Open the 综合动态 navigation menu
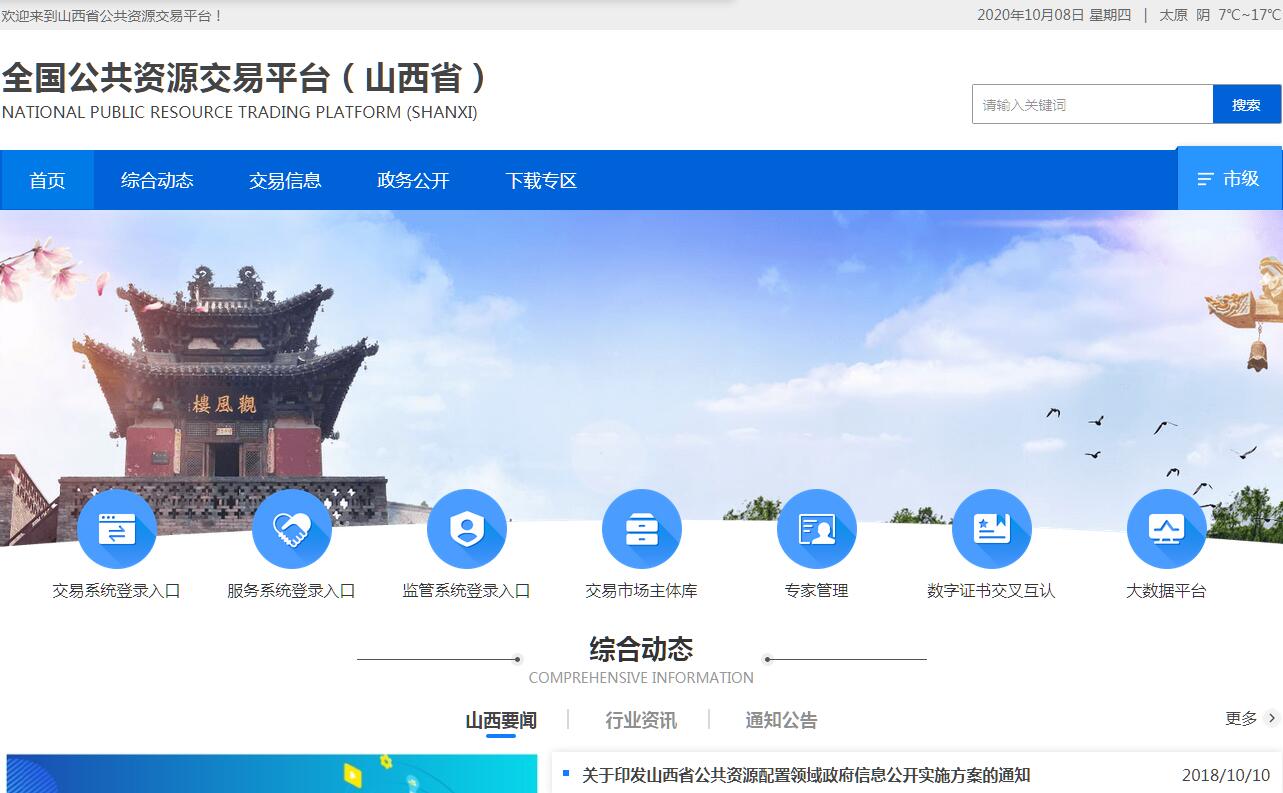Viewport: 1283px width, 793px height. [157, 181]
